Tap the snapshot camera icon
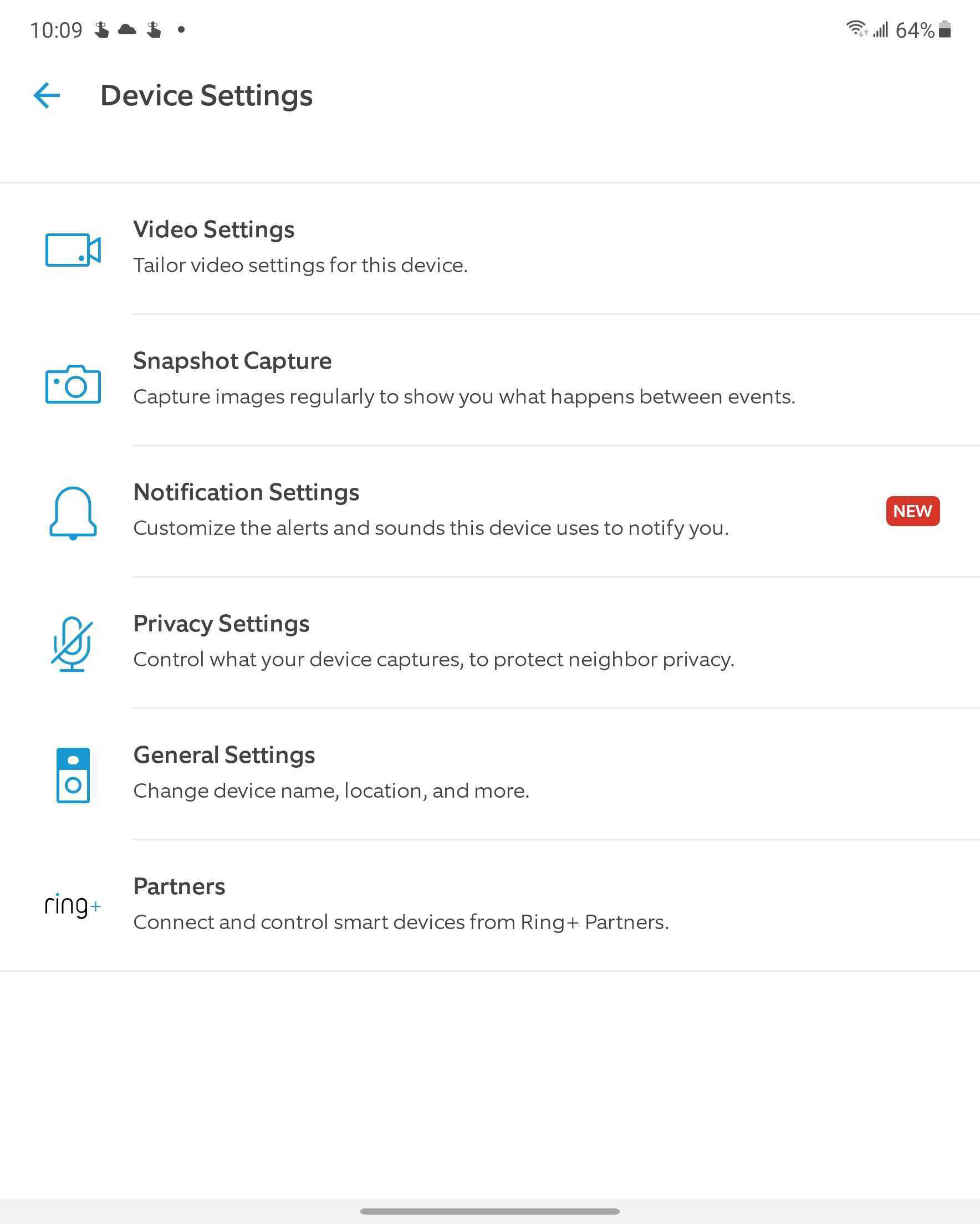 [x=73, y=384]
